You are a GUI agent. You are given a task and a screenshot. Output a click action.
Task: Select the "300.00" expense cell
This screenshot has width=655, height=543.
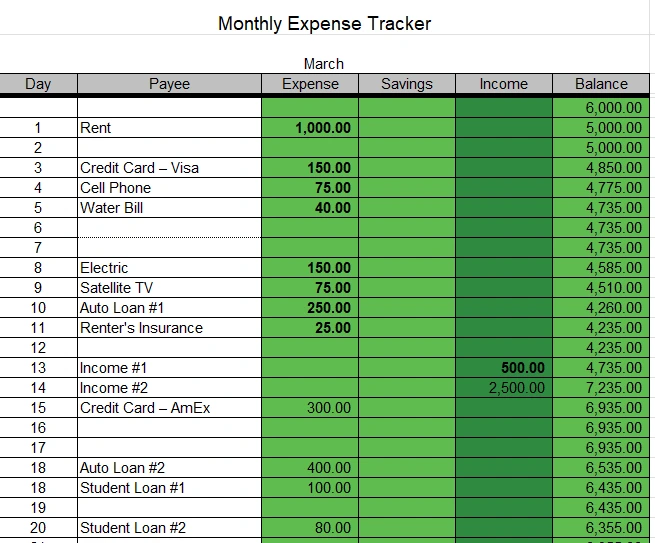click(310, 408)
